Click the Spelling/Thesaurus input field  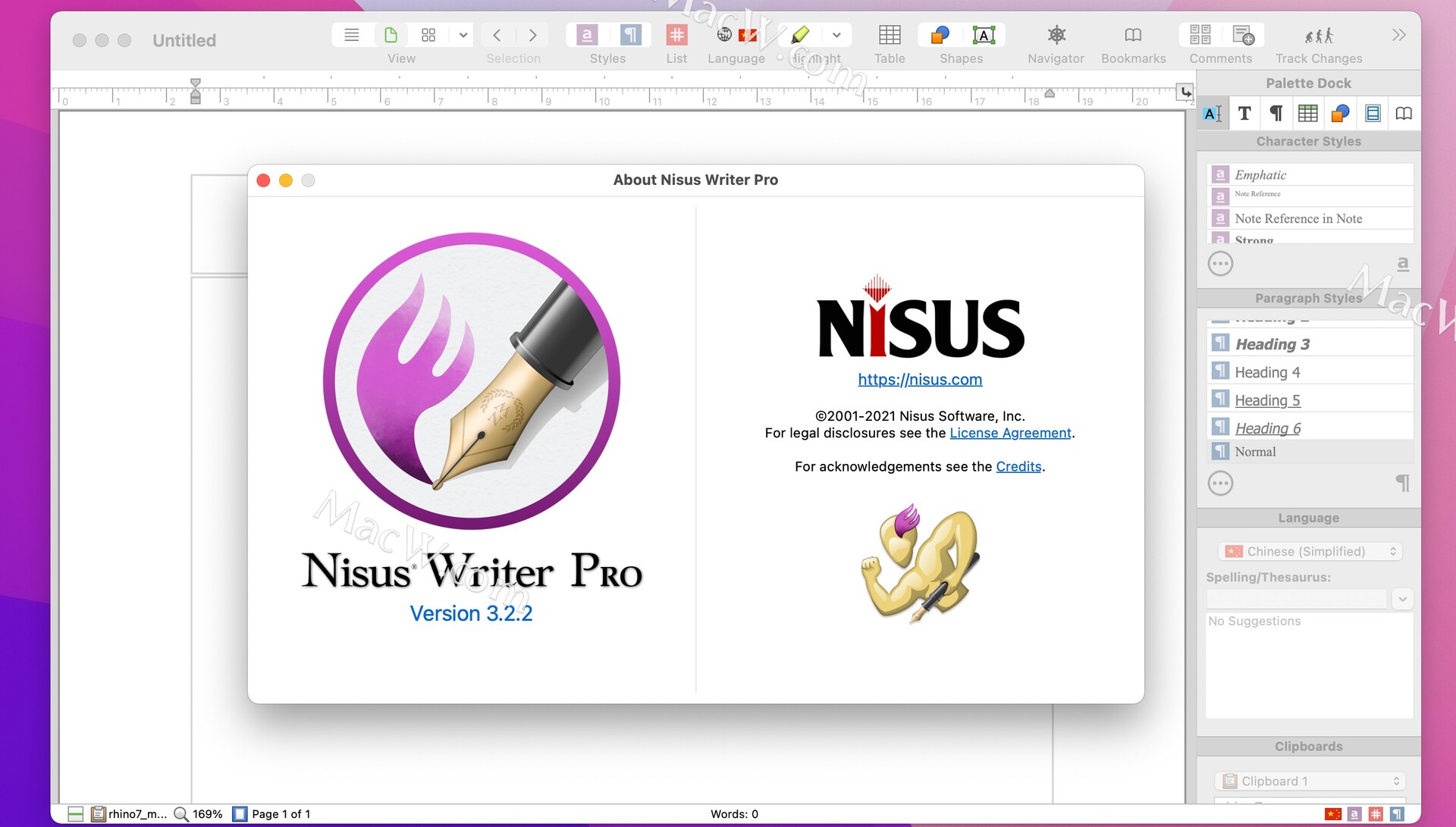pos(1296,599)
